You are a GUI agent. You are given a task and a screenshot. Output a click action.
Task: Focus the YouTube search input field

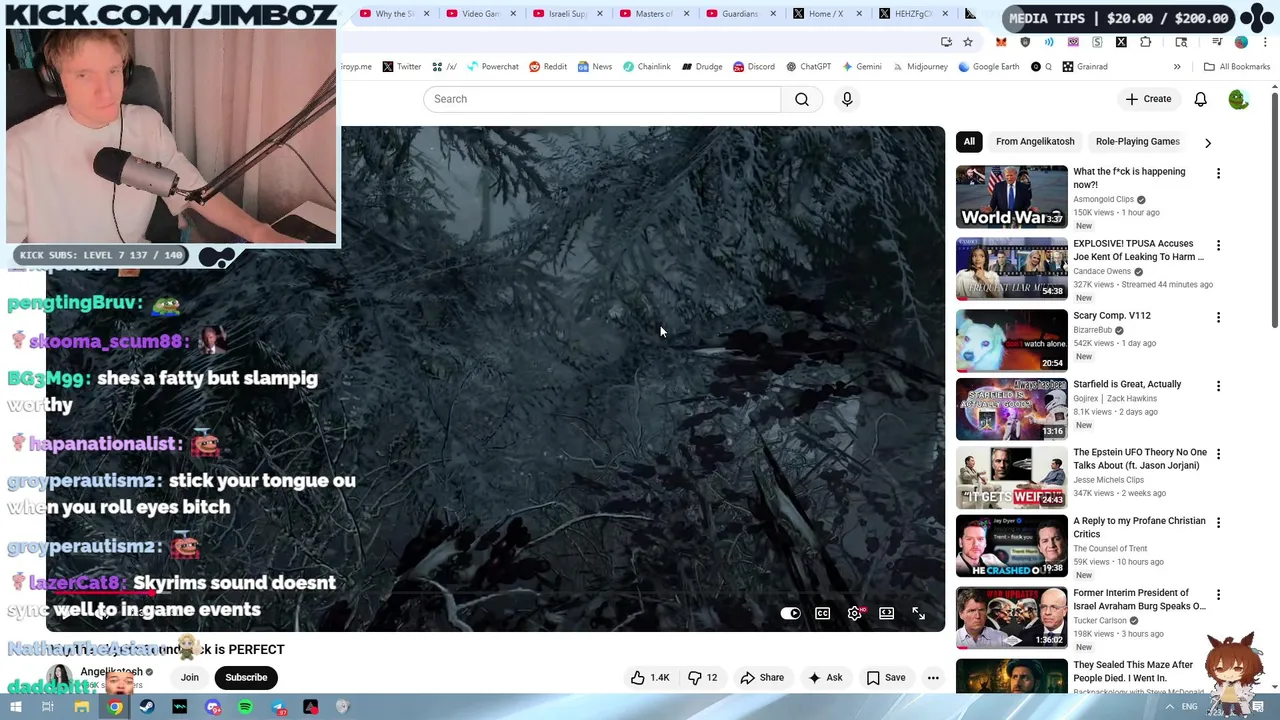click(601, 99)
